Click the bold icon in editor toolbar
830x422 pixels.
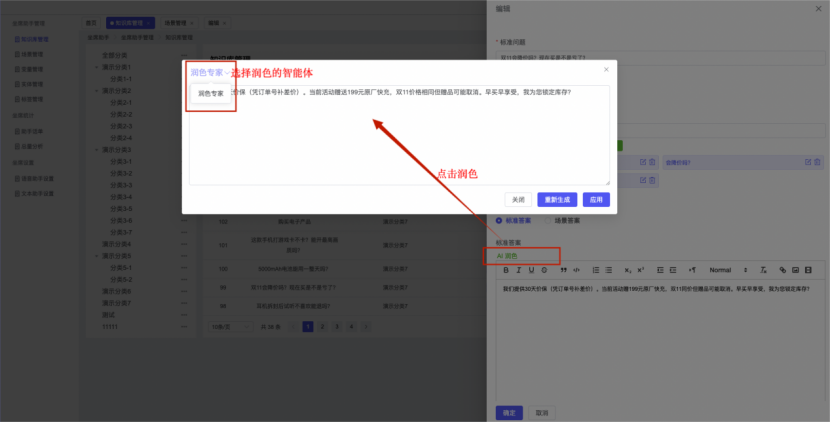(x=506, y=270)
